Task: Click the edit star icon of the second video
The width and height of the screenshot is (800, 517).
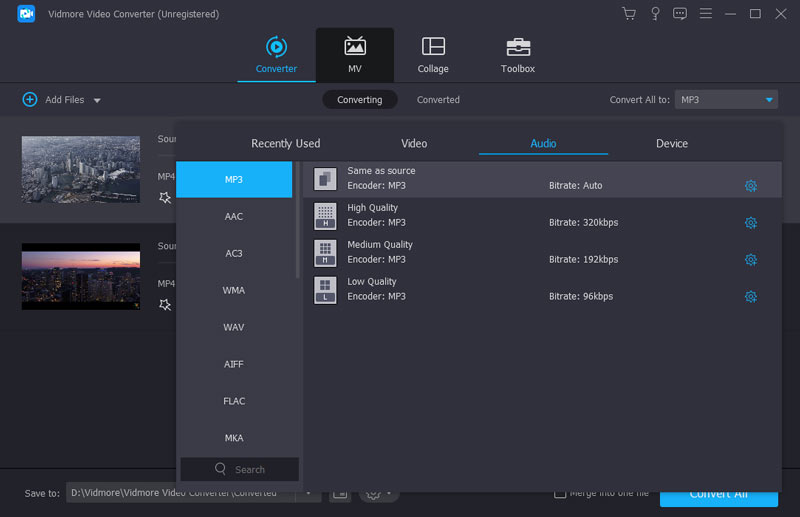Action: [x=164, y=305]
